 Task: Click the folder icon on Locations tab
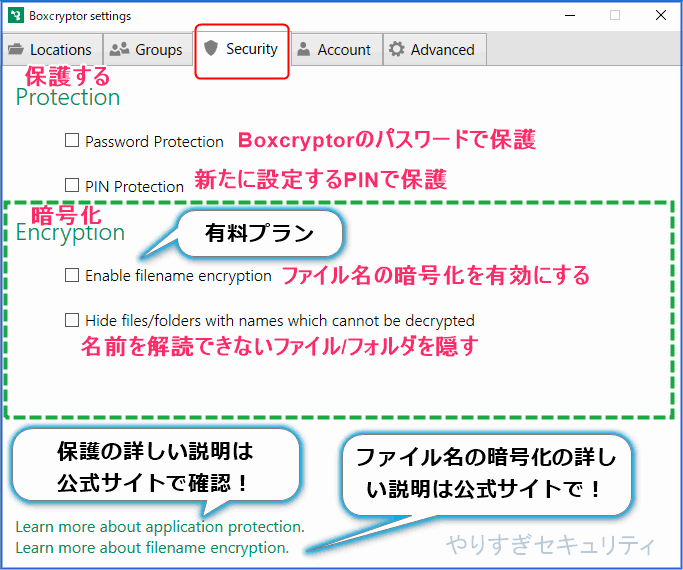click(x=16, y=49)
